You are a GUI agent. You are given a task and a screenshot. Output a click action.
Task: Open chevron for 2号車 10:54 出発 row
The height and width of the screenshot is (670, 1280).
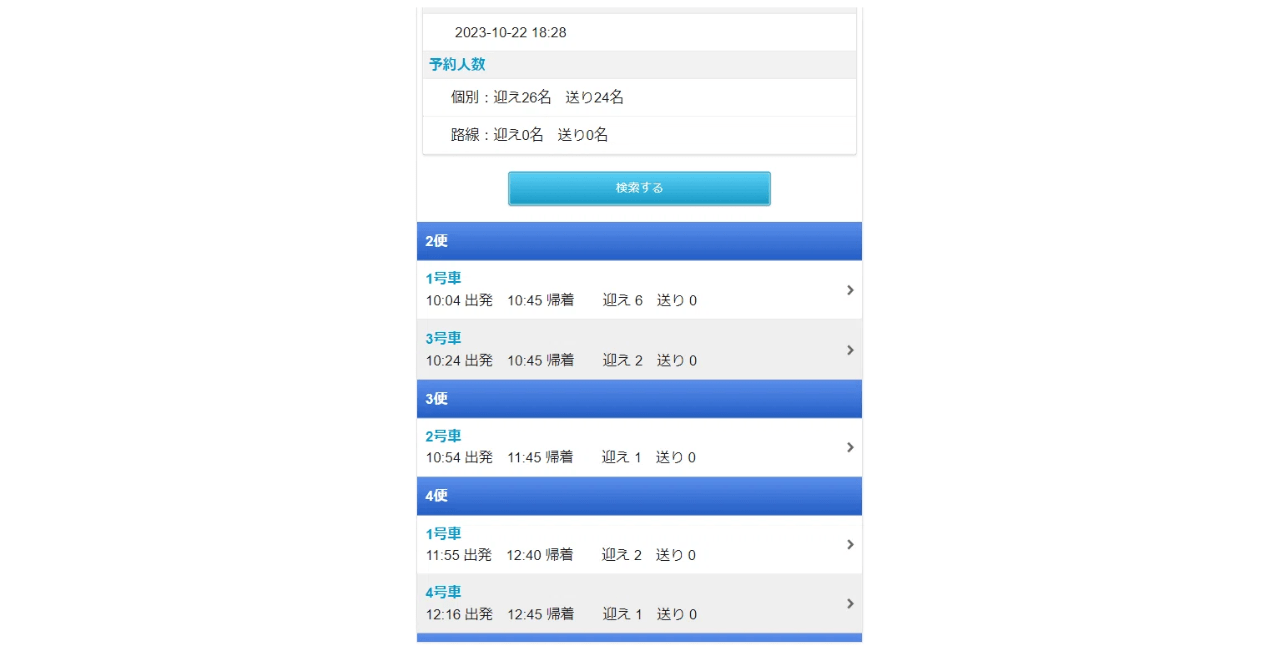[850, 447]
